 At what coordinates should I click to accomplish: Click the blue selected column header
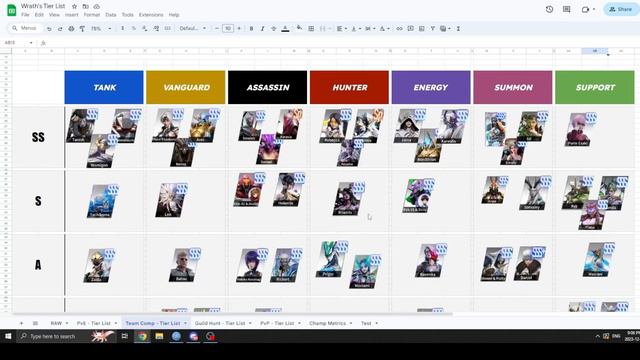click(x=595, y=51)
